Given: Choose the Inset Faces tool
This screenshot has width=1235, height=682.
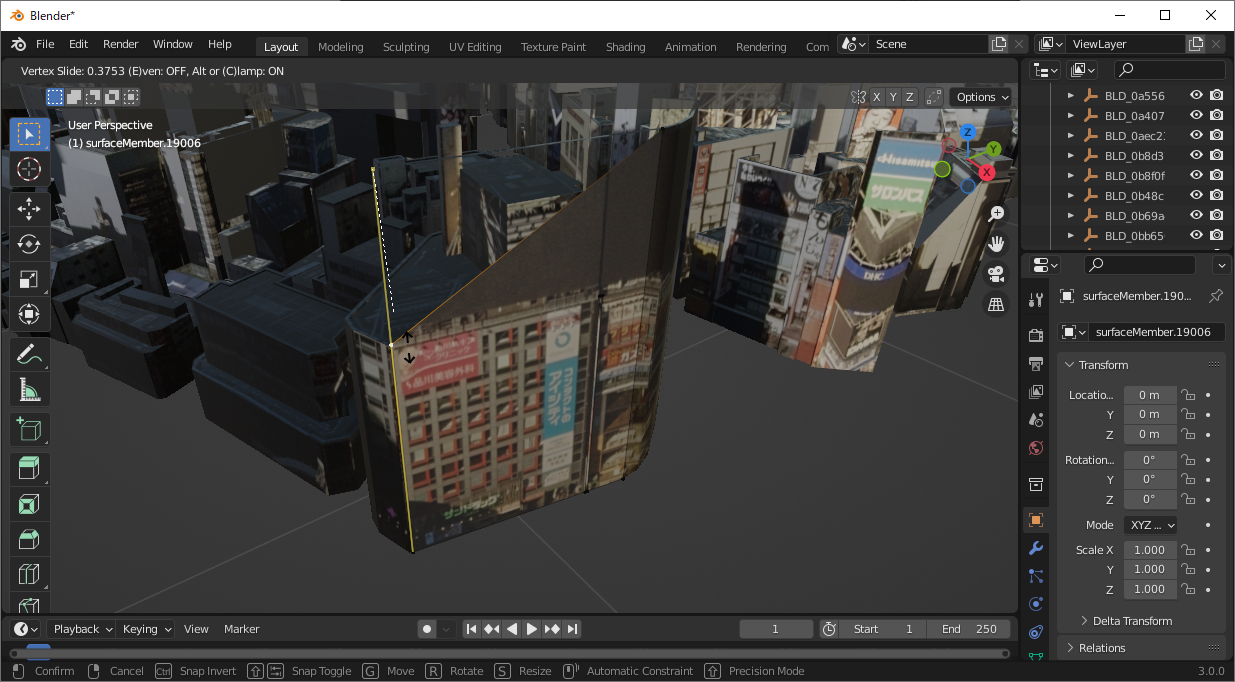Looking at the screenshot, I should (x=29, y=504).
